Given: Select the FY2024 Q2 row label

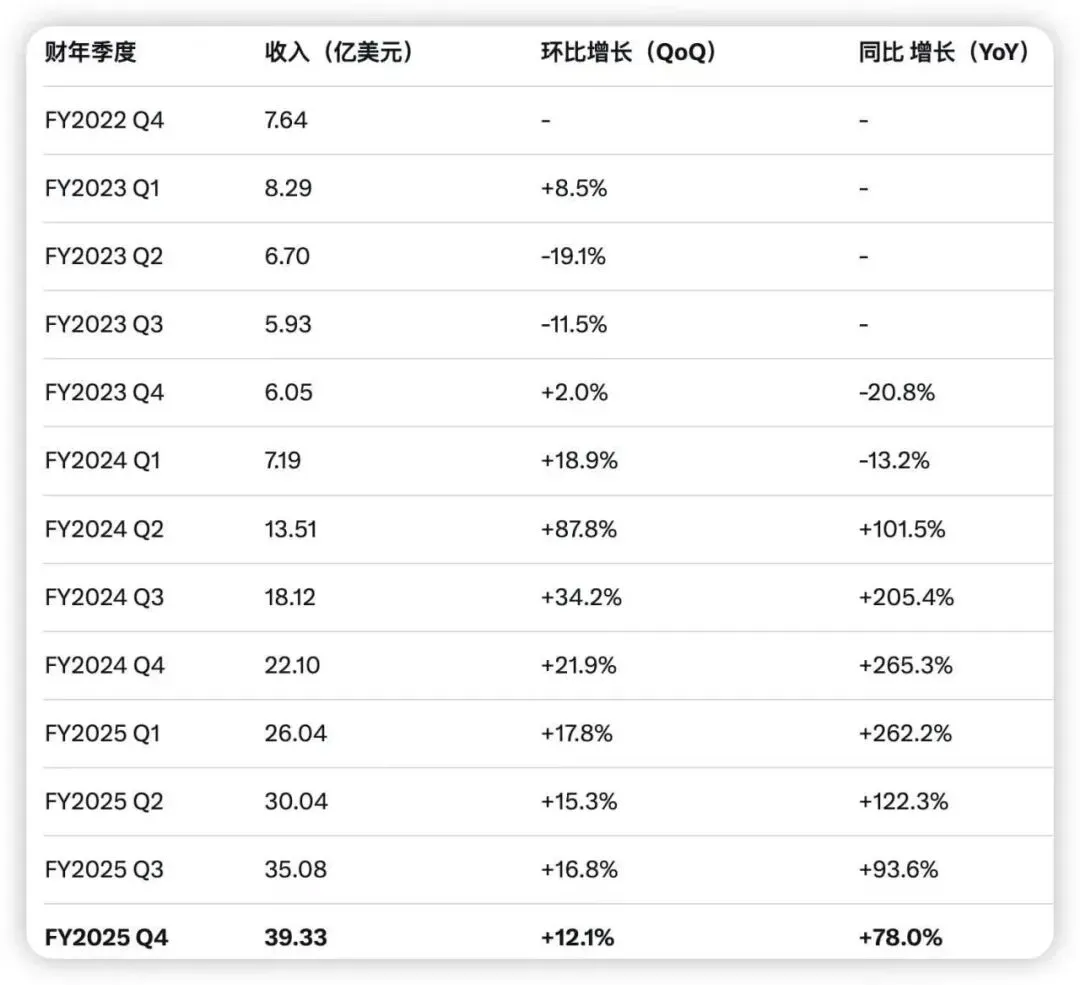Looking at the screenshot, I should (x=104, y=529).
